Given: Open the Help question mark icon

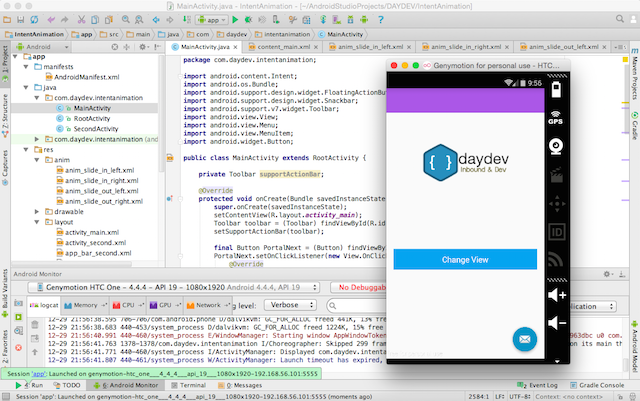Looking at the screenshot, I should tap(380, 20).
